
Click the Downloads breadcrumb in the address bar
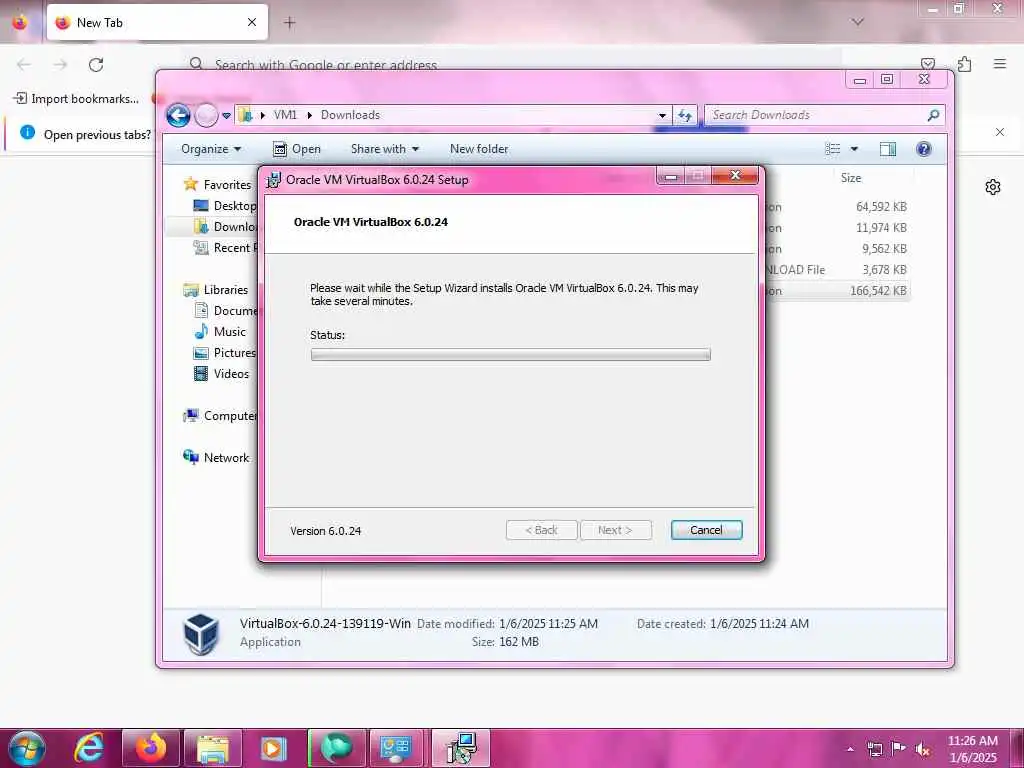pyautogui.click(x=350, y=115)
